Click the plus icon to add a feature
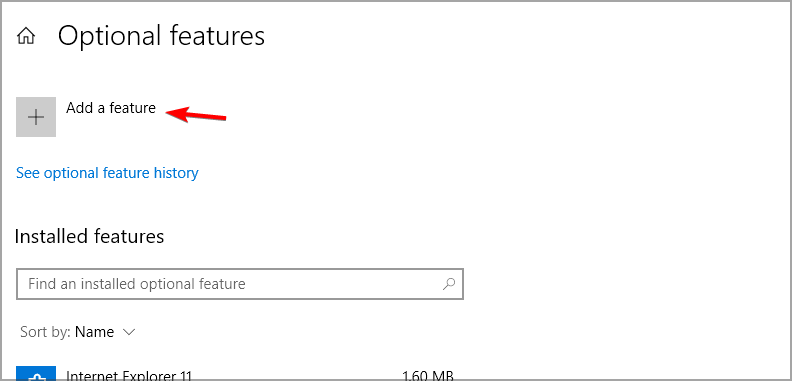Screen dimensions: 792x381 [36, 117]
